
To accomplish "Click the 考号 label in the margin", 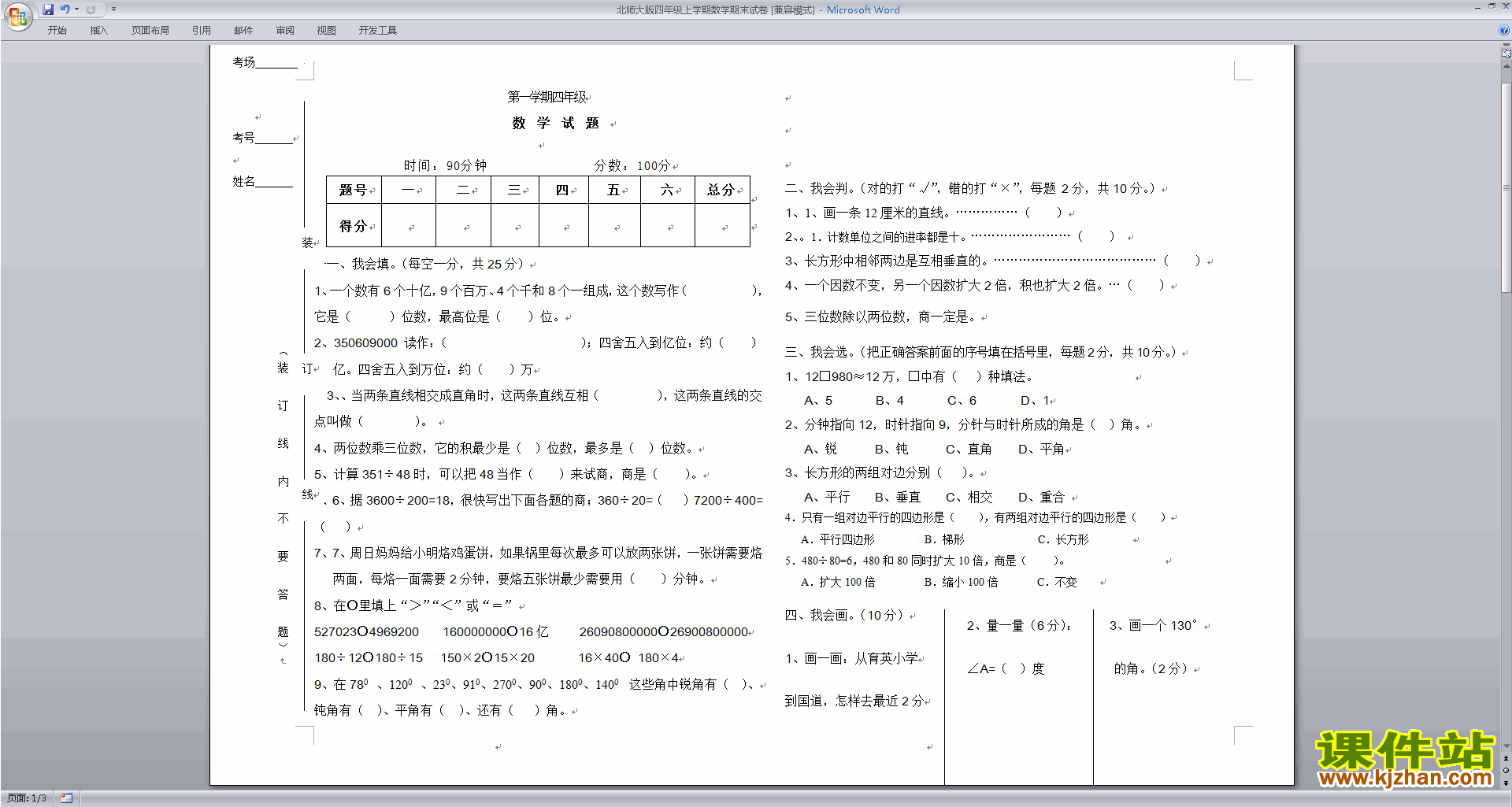I will [x=243, y=138].
